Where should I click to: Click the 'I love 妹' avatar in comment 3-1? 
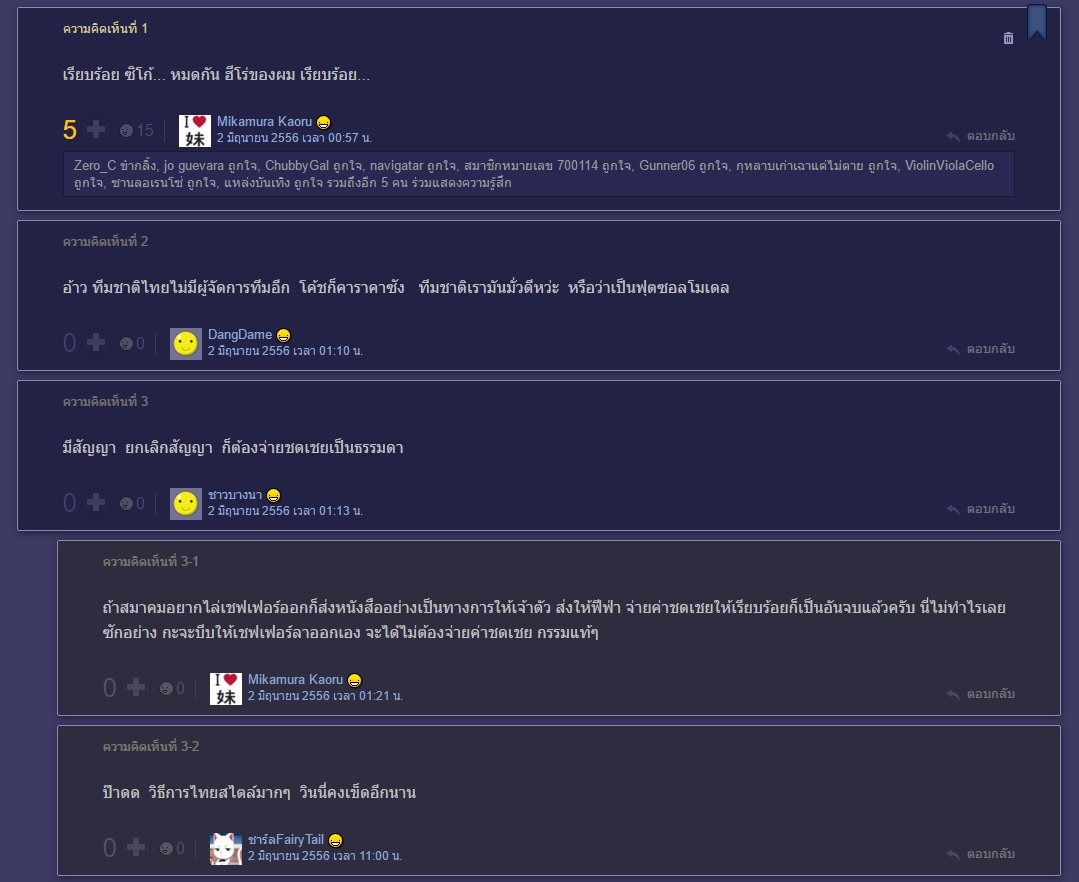226,689
